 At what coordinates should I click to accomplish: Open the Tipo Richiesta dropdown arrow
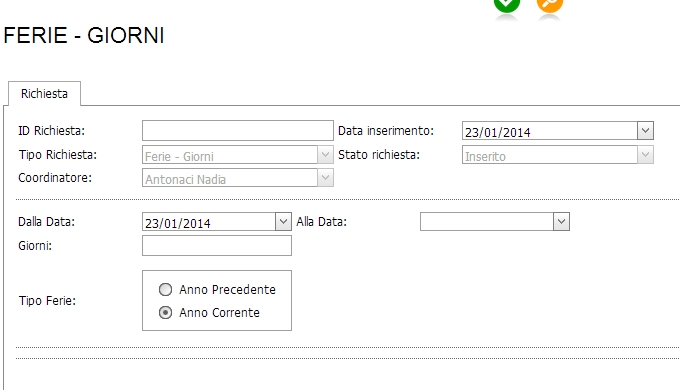[325, 154]
